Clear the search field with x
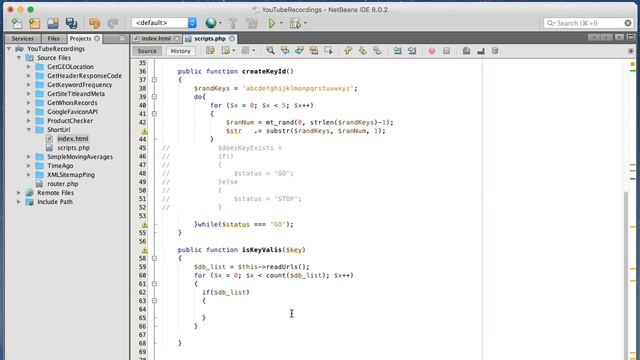The image size is (640, 360). coord(628,23)
